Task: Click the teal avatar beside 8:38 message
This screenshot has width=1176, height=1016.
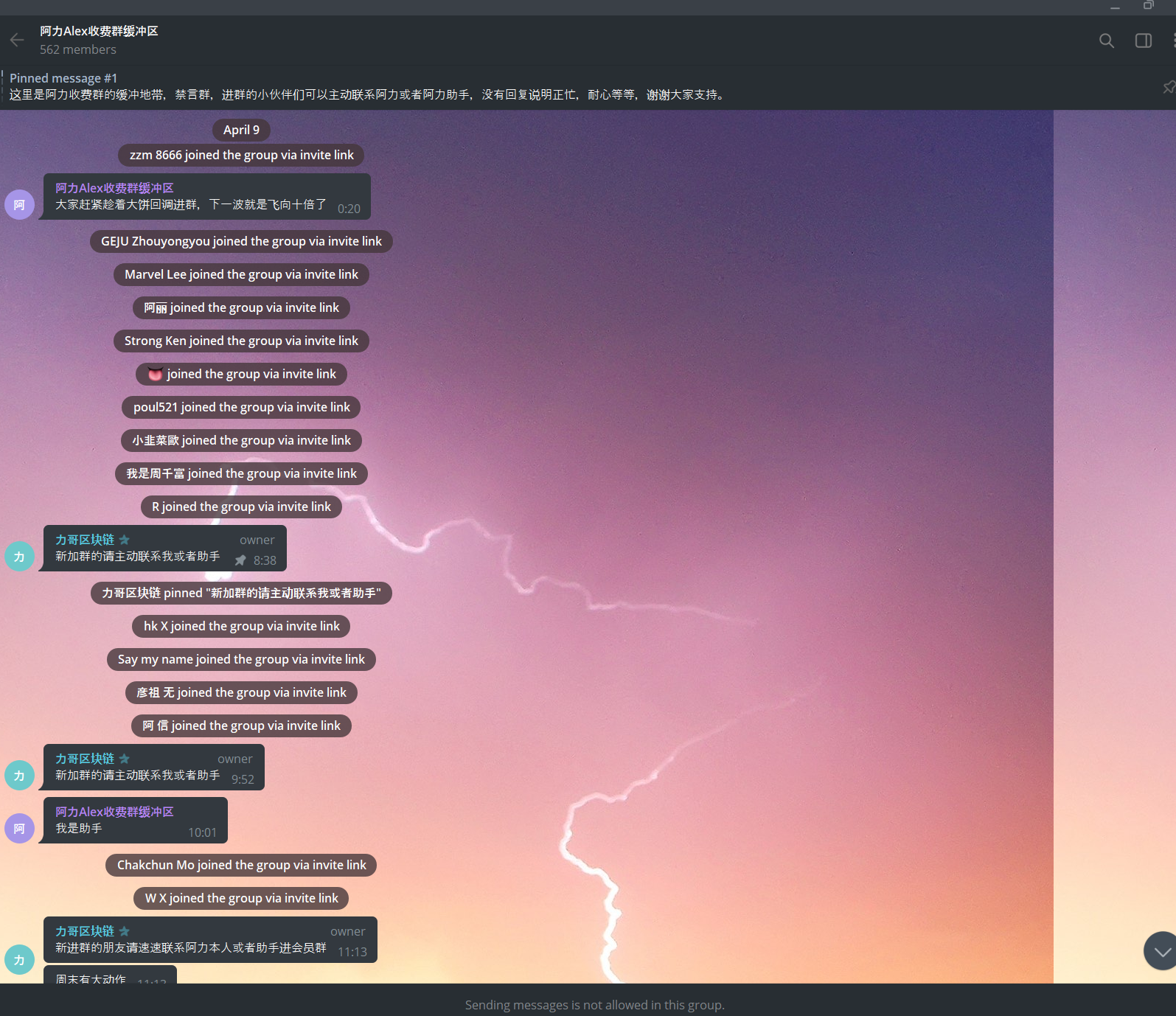Action: (19, 557)
